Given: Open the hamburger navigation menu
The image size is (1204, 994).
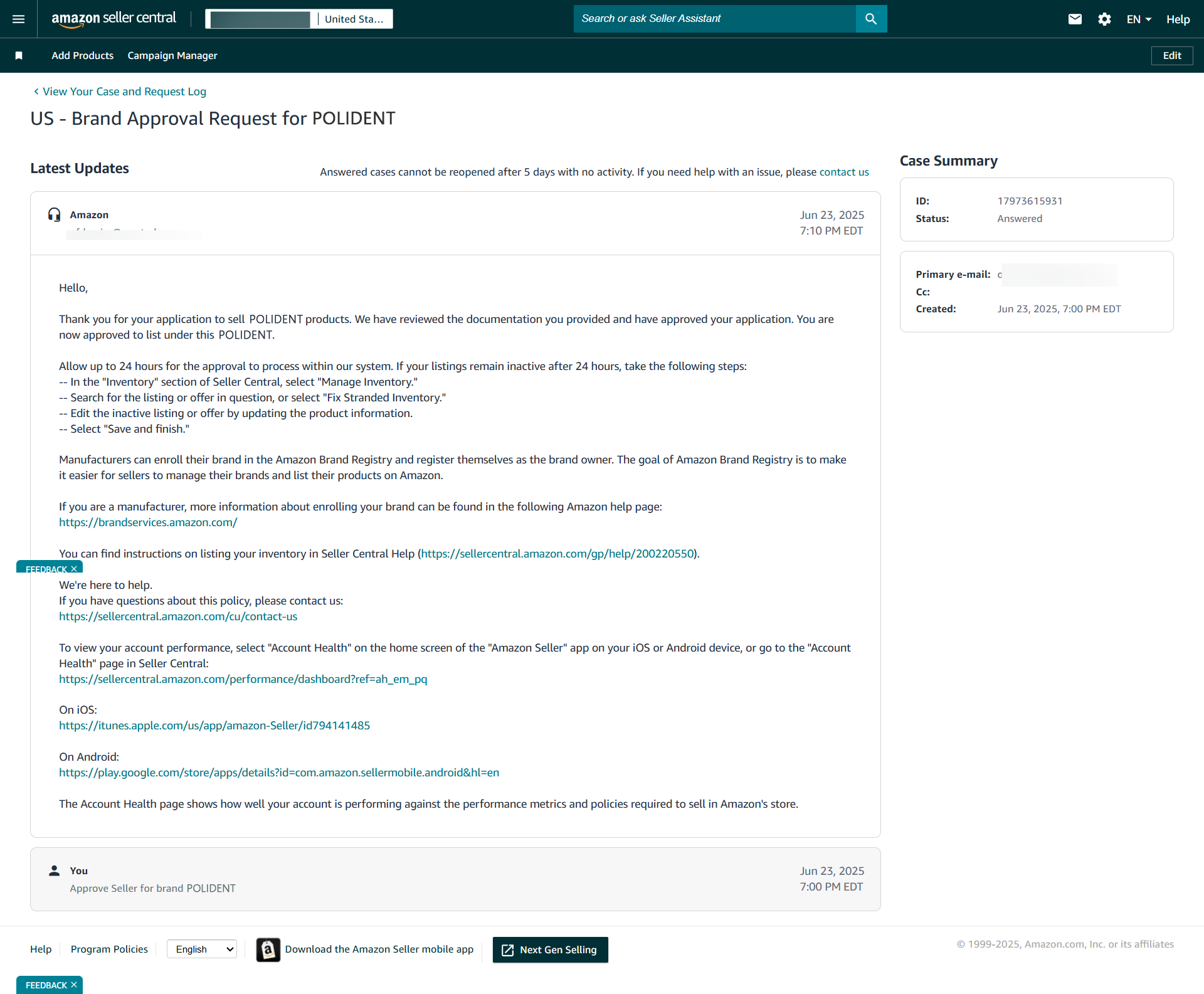Looking at the screenshot, I should [x=19, y=19].
